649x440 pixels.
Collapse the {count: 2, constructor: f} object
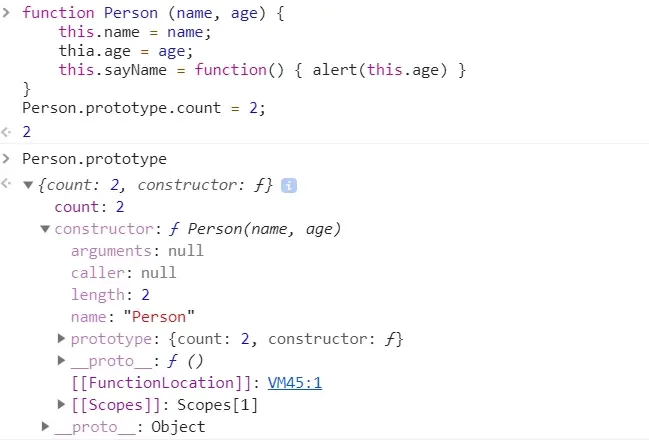pyautogui.click(x=28, y=185)
